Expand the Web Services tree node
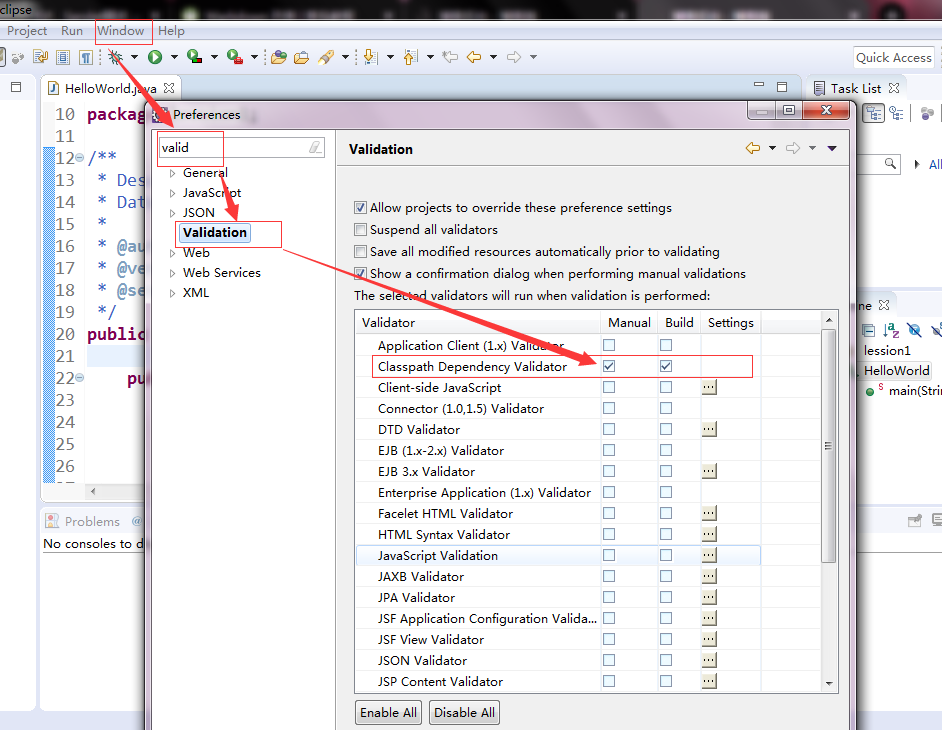The width and height of the screenshot is (942, 730). coord(172,273)
